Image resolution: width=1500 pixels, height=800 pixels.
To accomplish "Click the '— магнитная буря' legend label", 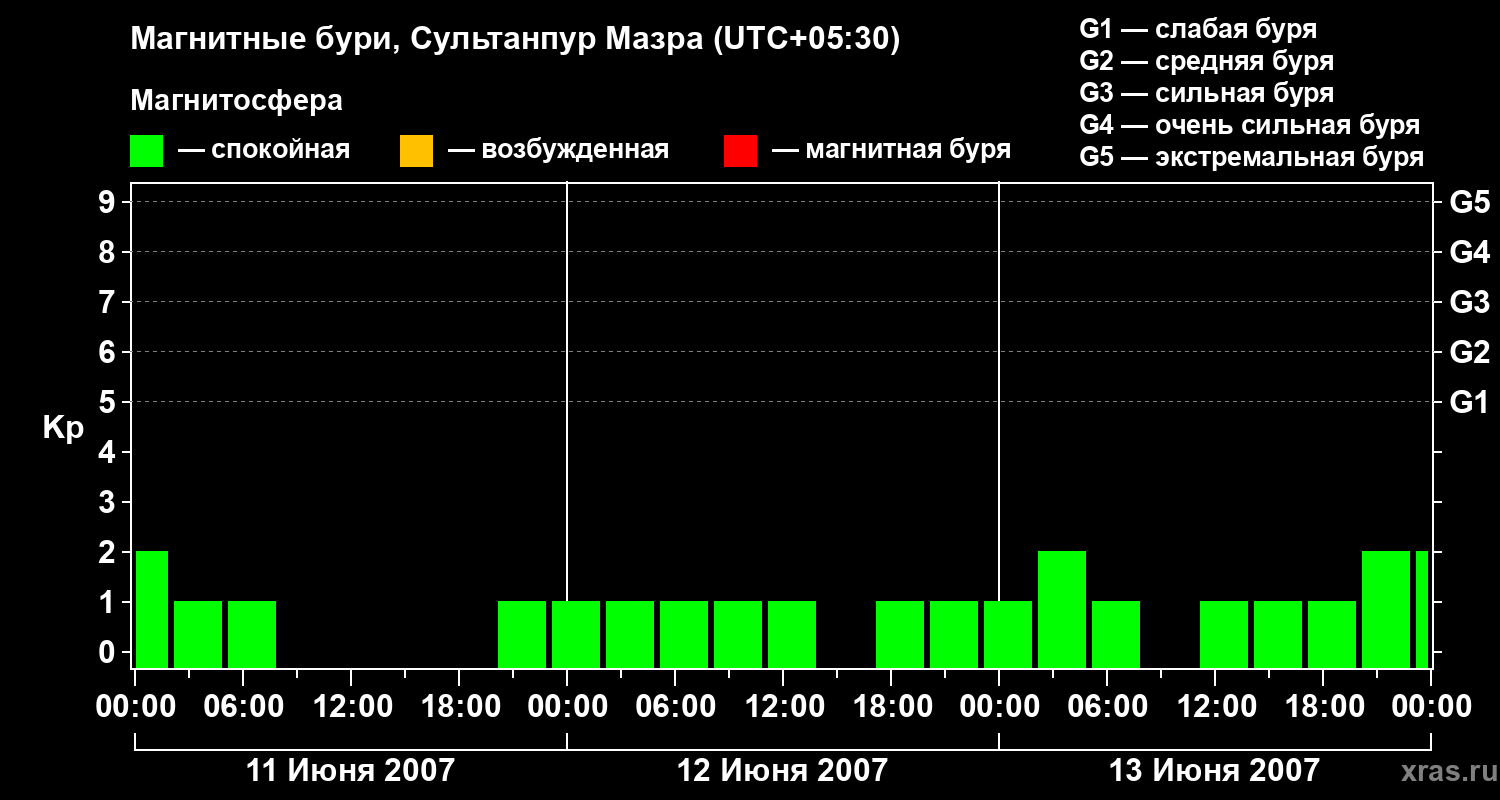I will tap(891, 150).
